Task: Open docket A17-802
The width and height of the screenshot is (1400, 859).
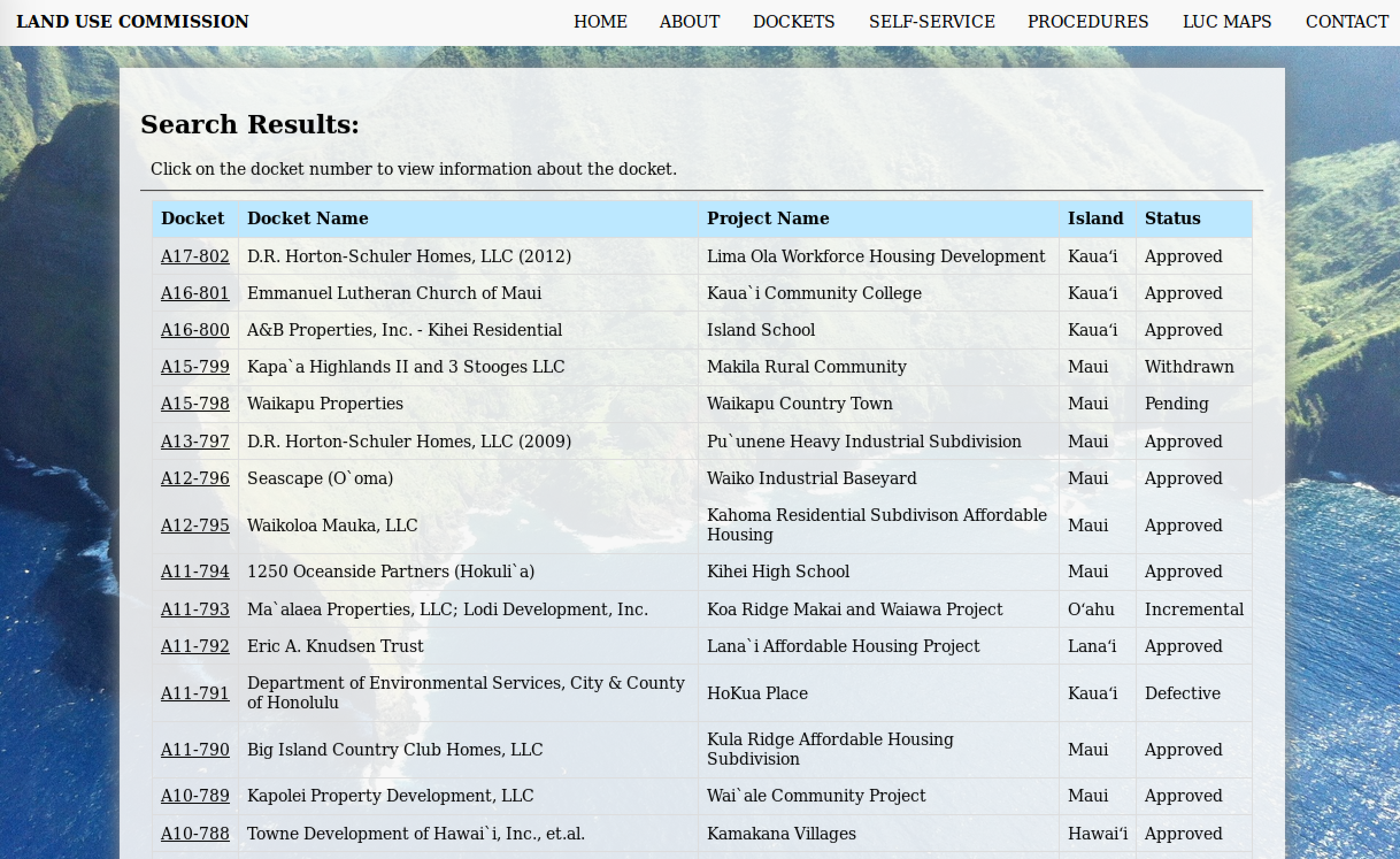Action: click(195, 256)
